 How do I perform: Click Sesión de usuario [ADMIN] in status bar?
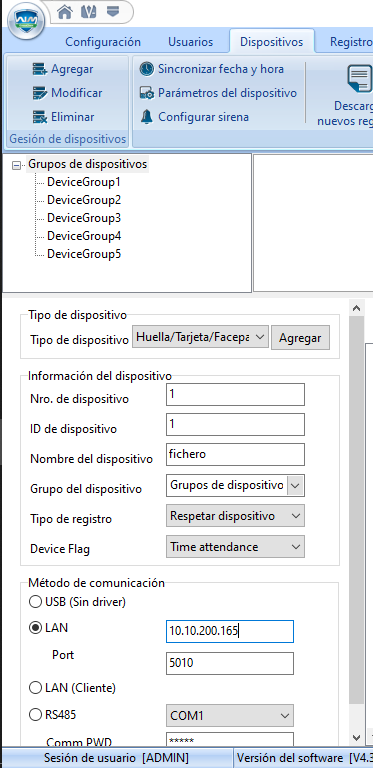[117, 758]
